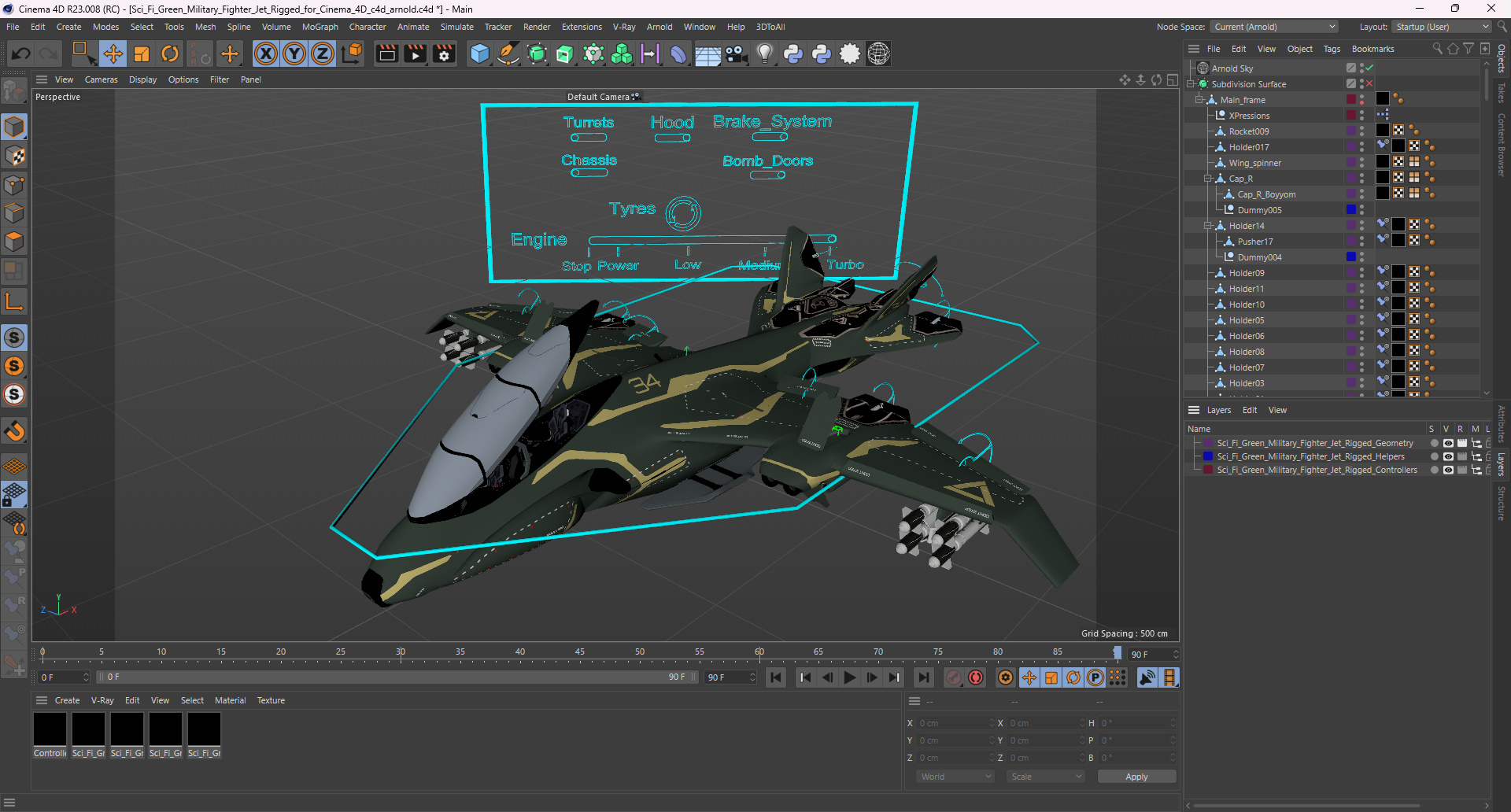The width and height of the screenshot is (1511, 812).
Task: Collapse the Main_frame tree node
Action: coord(1199,100)
